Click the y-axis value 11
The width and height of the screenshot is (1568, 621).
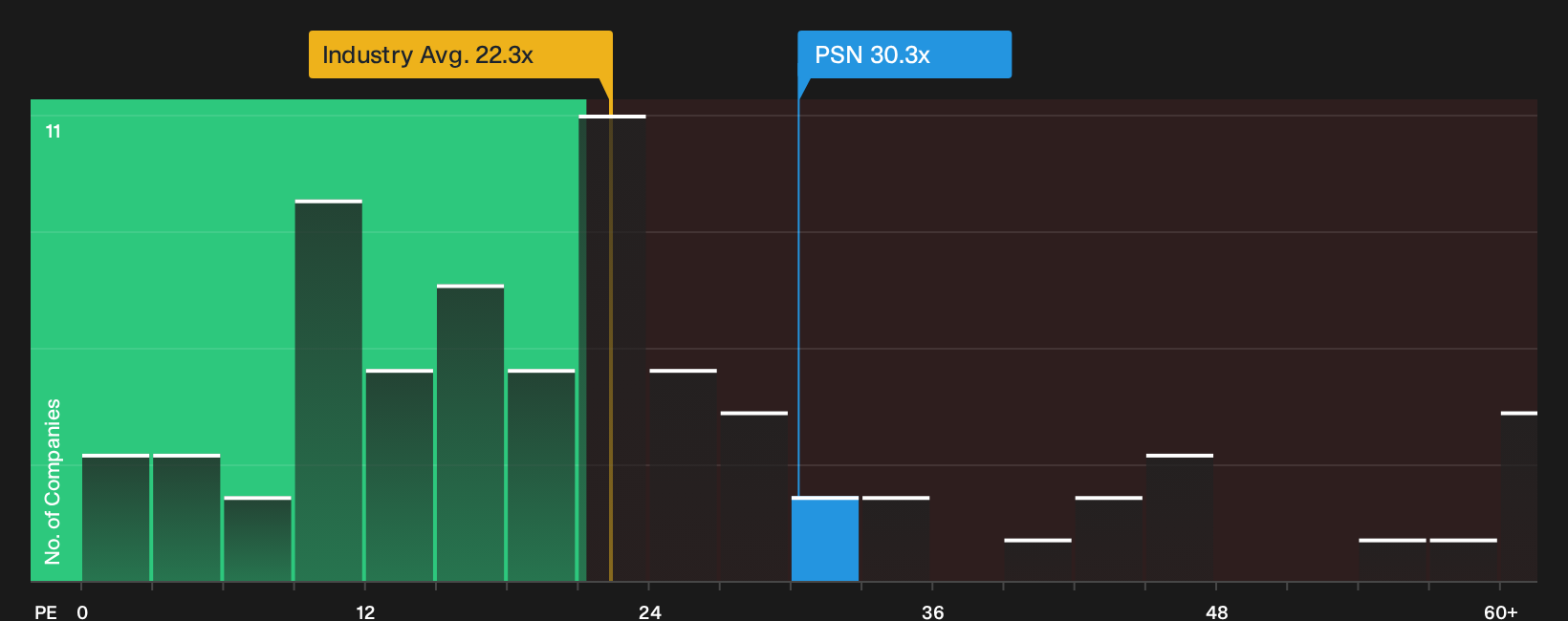pos(54,131)
